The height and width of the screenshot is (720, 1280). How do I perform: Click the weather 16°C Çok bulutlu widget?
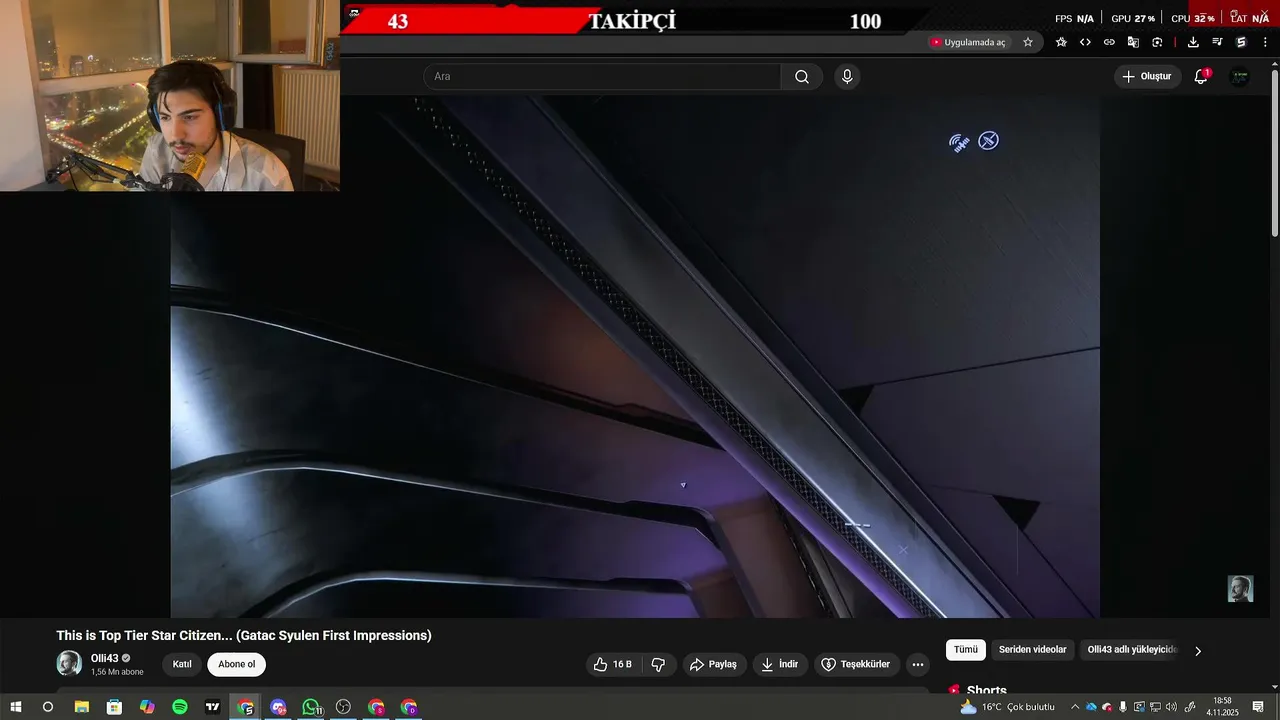pos(1007,707)
